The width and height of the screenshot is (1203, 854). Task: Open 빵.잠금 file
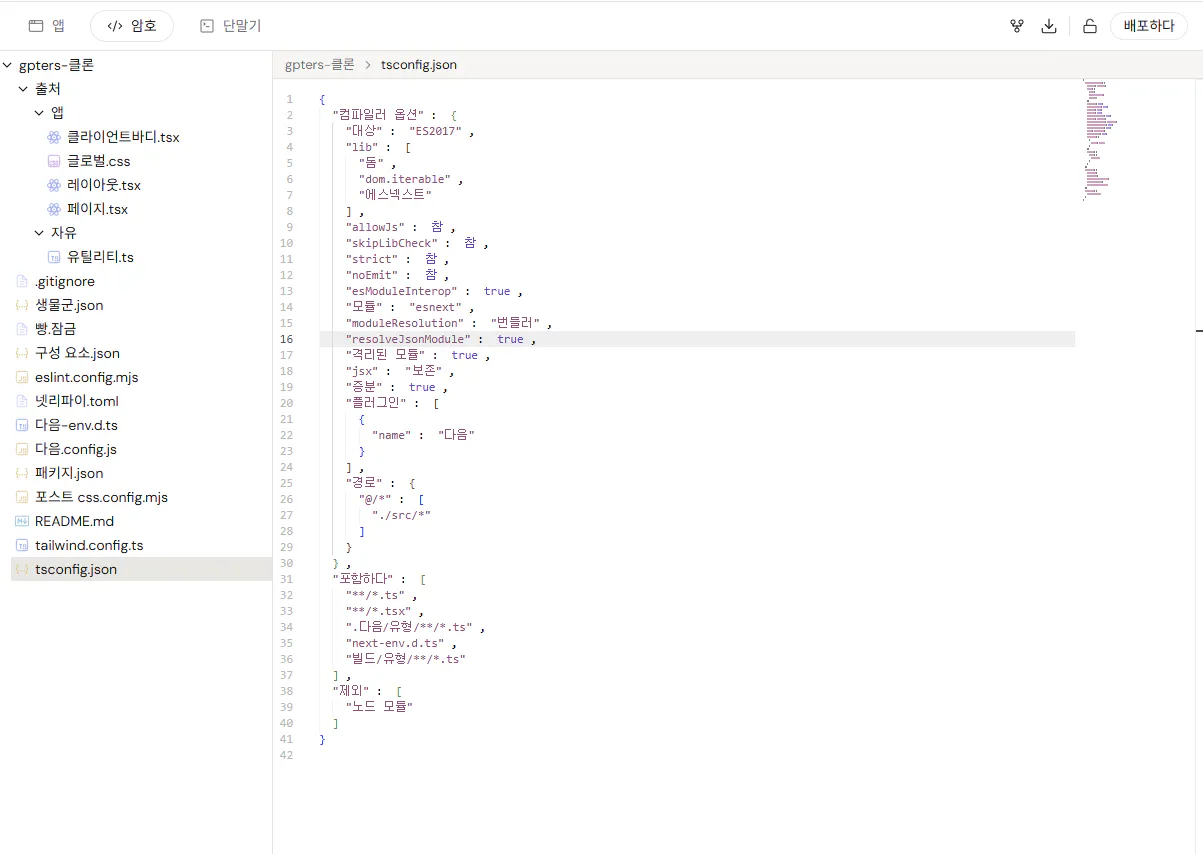[56, 329]
